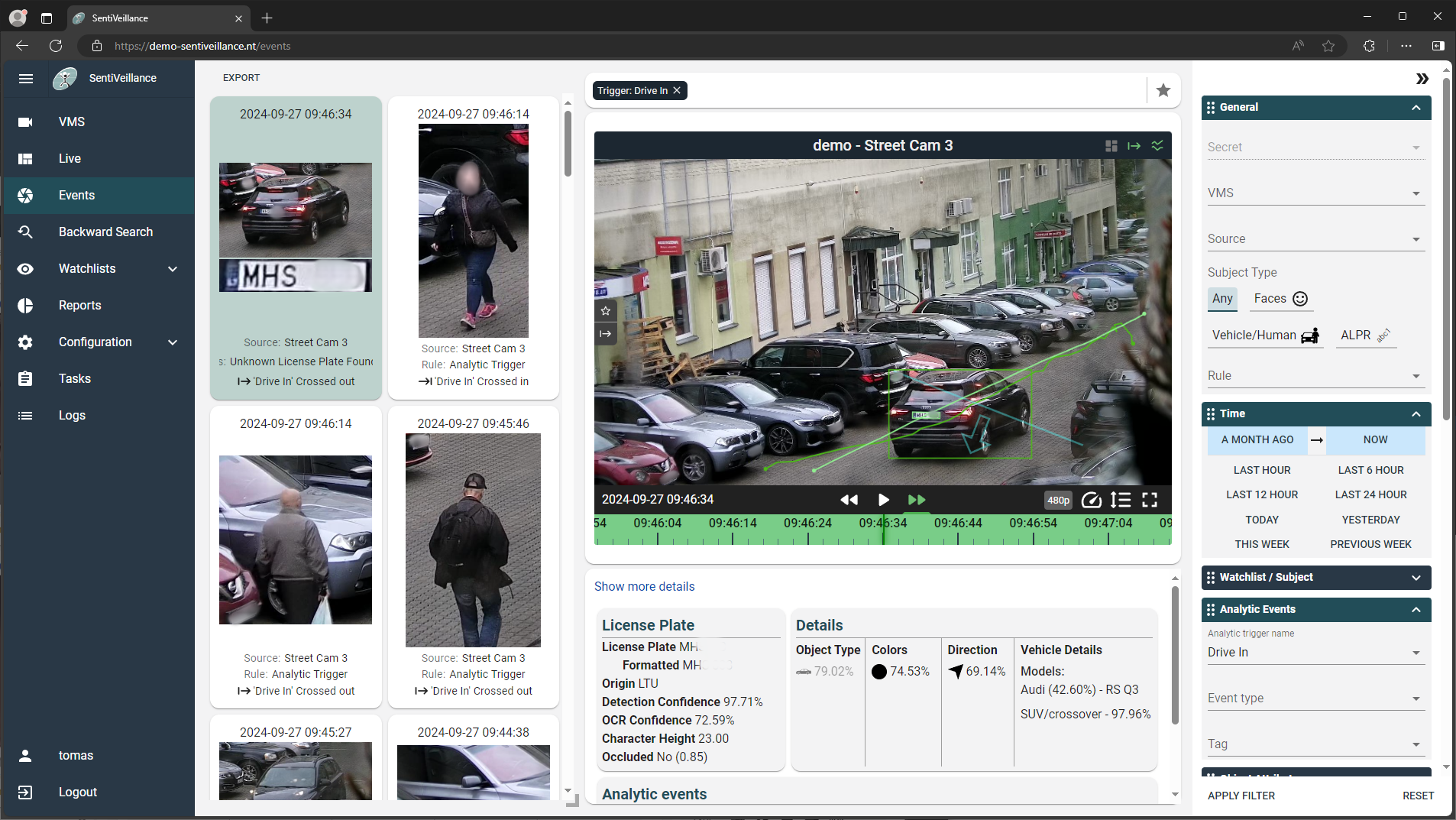Click the Configuration gear icon
The height and width of the screenshot is (820, 1456).
(25, 342)
